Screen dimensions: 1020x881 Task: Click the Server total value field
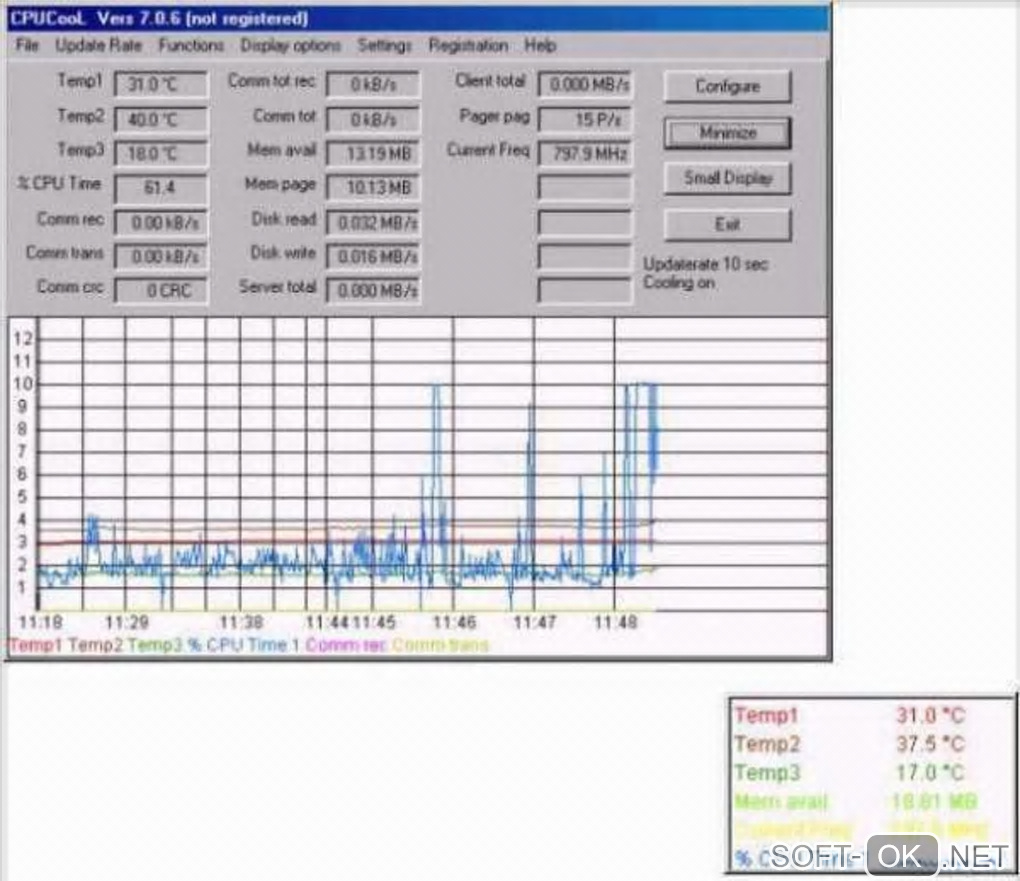373,290
